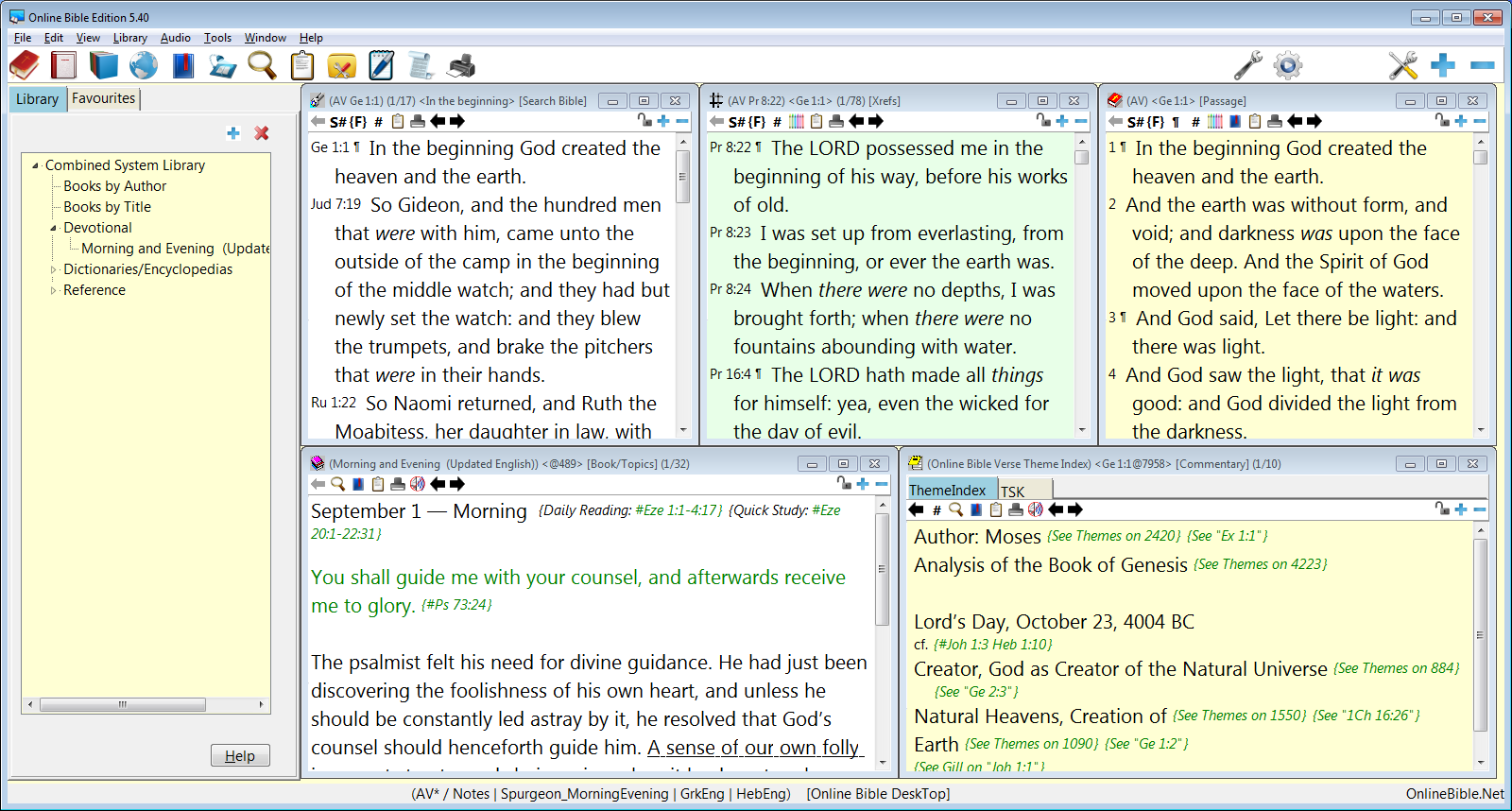
Task: Open search with the magnifying glass icon
Action: coord(262,65)
